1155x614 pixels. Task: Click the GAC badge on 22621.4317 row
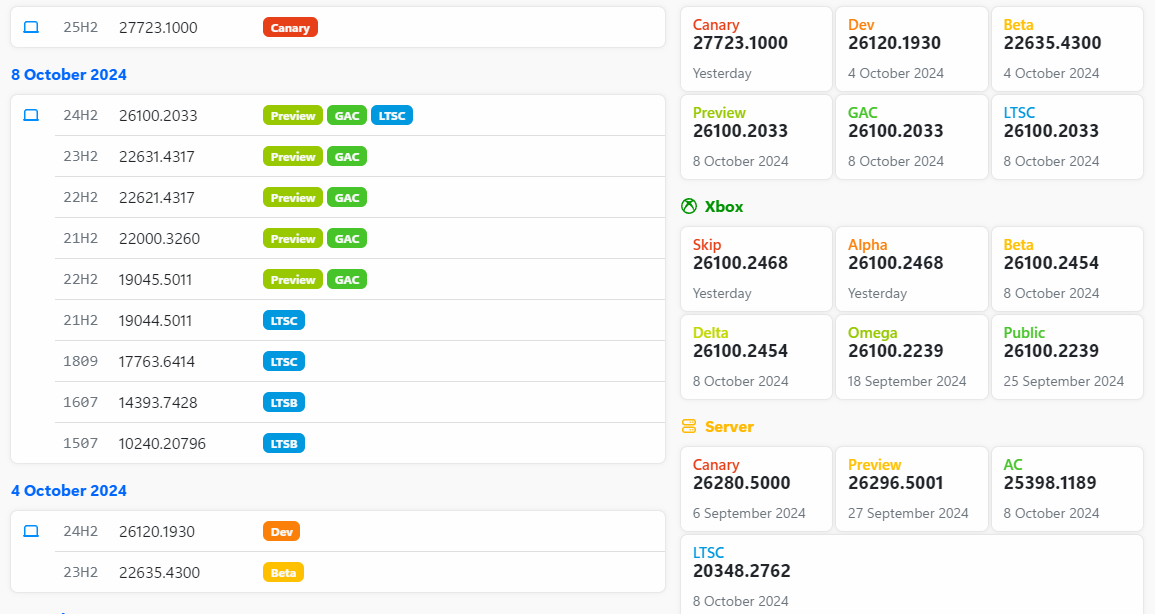[x=347, y=197]
